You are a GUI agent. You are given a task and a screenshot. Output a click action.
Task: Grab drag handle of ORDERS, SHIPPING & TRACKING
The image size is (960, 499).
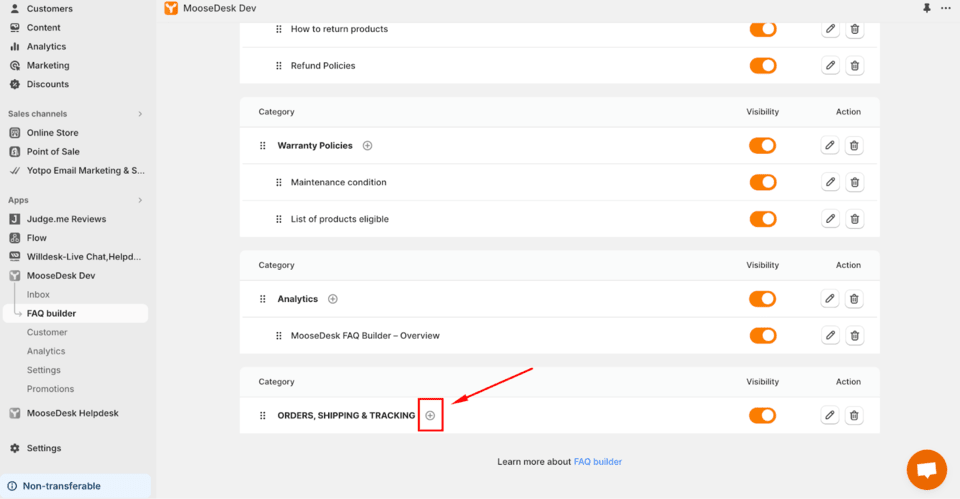point(263,415)
